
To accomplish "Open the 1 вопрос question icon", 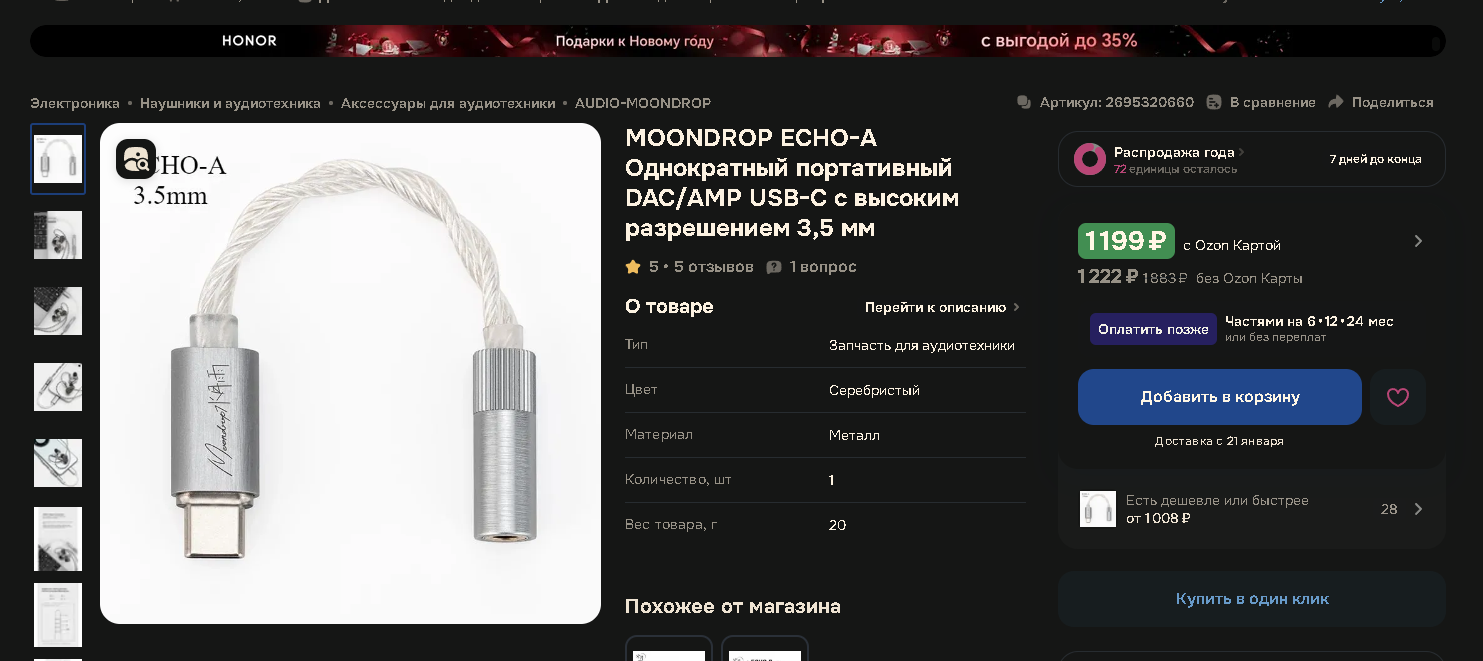I will tap(774, 267).
